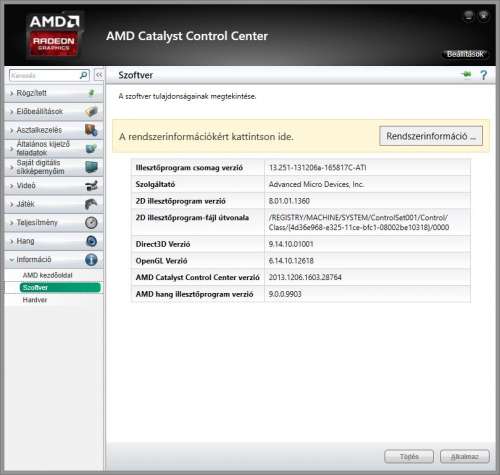Expand Általános kijelző feladatok section

(x=54, y=148)
